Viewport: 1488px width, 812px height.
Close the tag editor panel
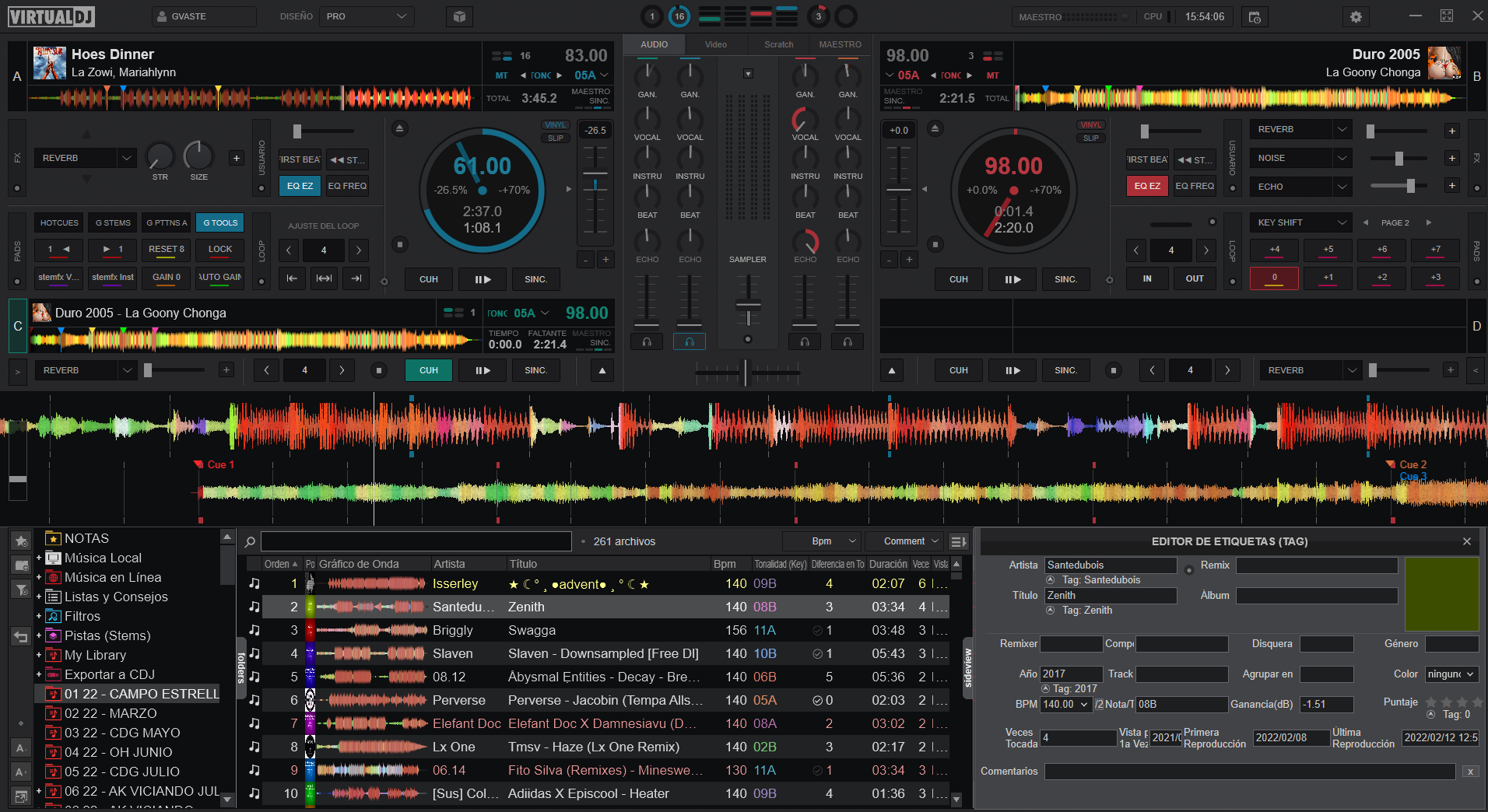tap(1467, 541)
